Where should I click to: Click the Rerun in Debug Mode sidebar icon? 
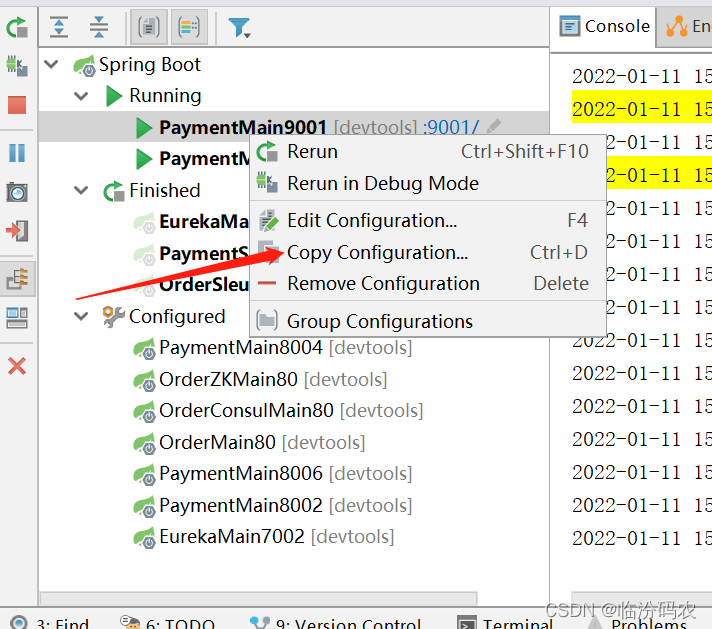tap(17, 66)
